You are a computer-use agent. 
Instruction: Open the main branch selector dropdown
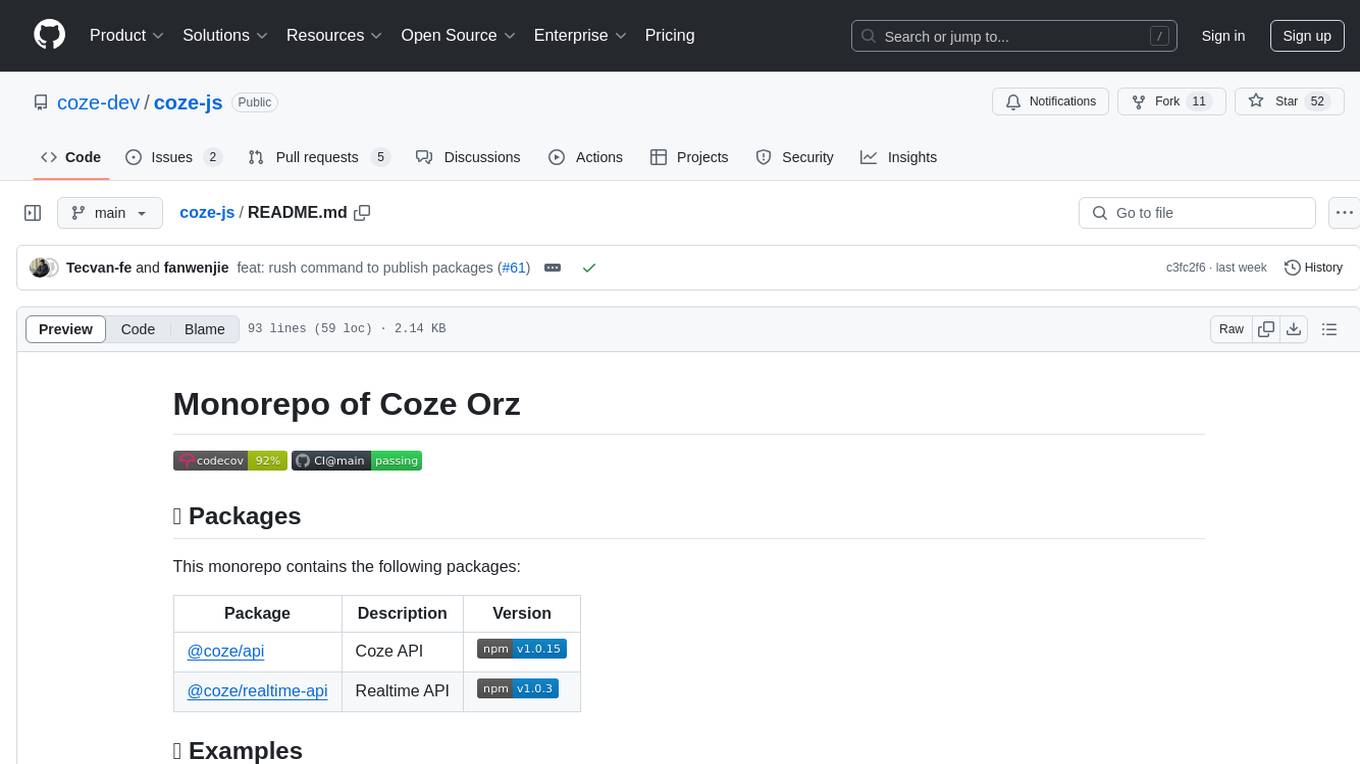click(109, 213)
